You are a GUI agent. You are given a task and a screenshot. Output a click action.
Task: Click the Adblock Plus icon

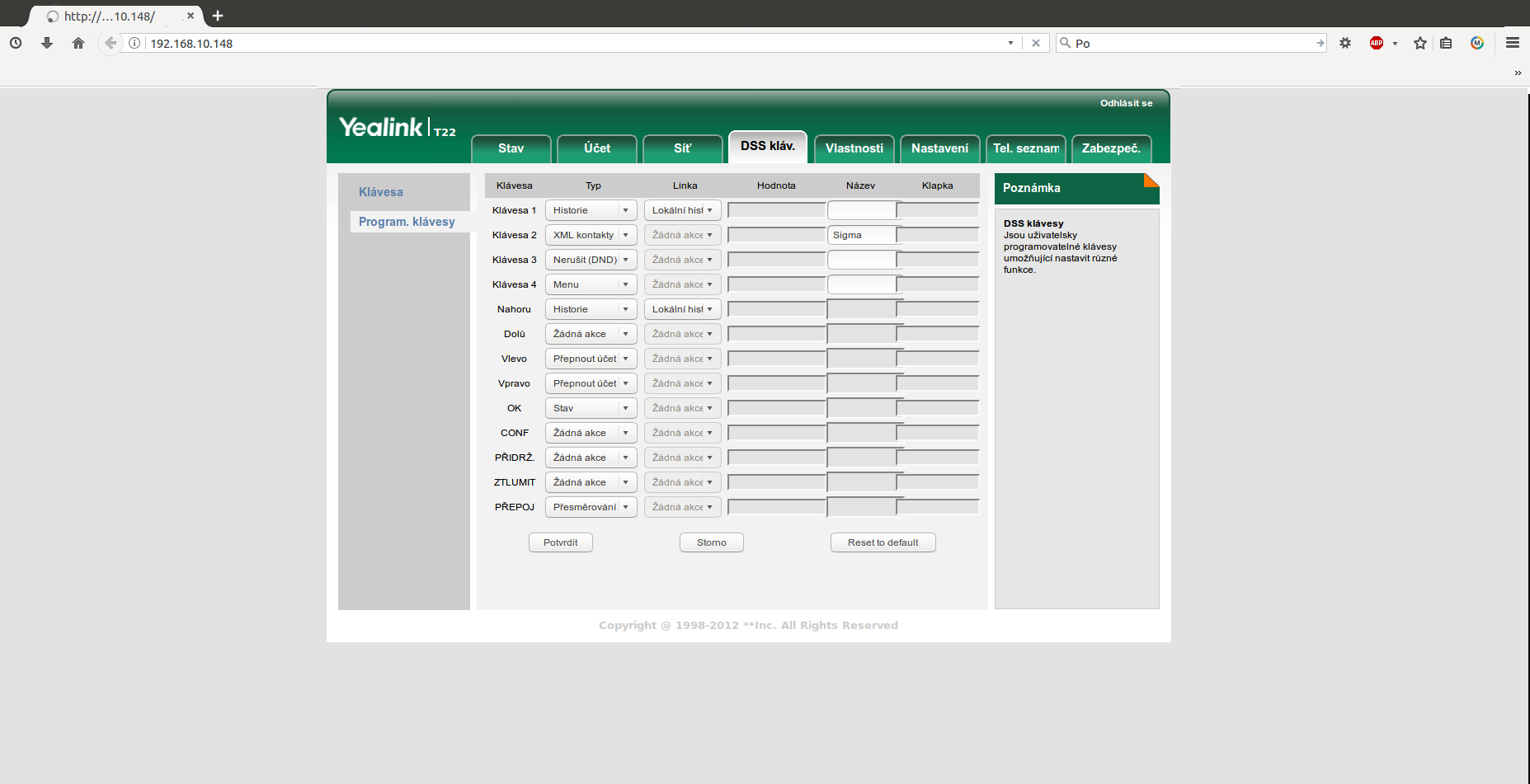click(1377, 43)
